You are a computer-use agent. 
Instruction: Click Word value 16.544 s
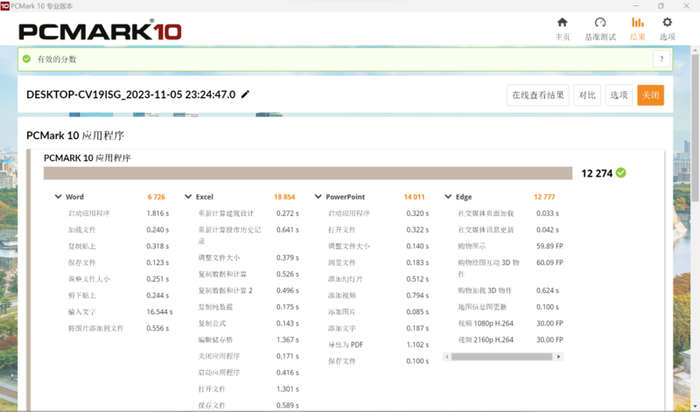159,312
